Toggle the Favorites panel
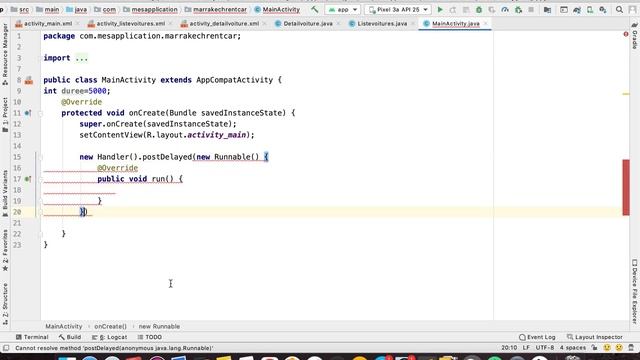The image size is (640, 360). 5,251
